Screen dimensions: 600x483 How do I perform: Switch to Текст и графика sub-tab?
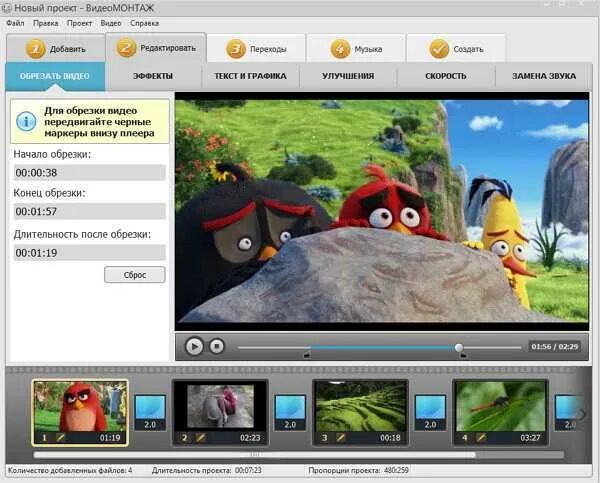pyautogui.click(x=250, y=76)
